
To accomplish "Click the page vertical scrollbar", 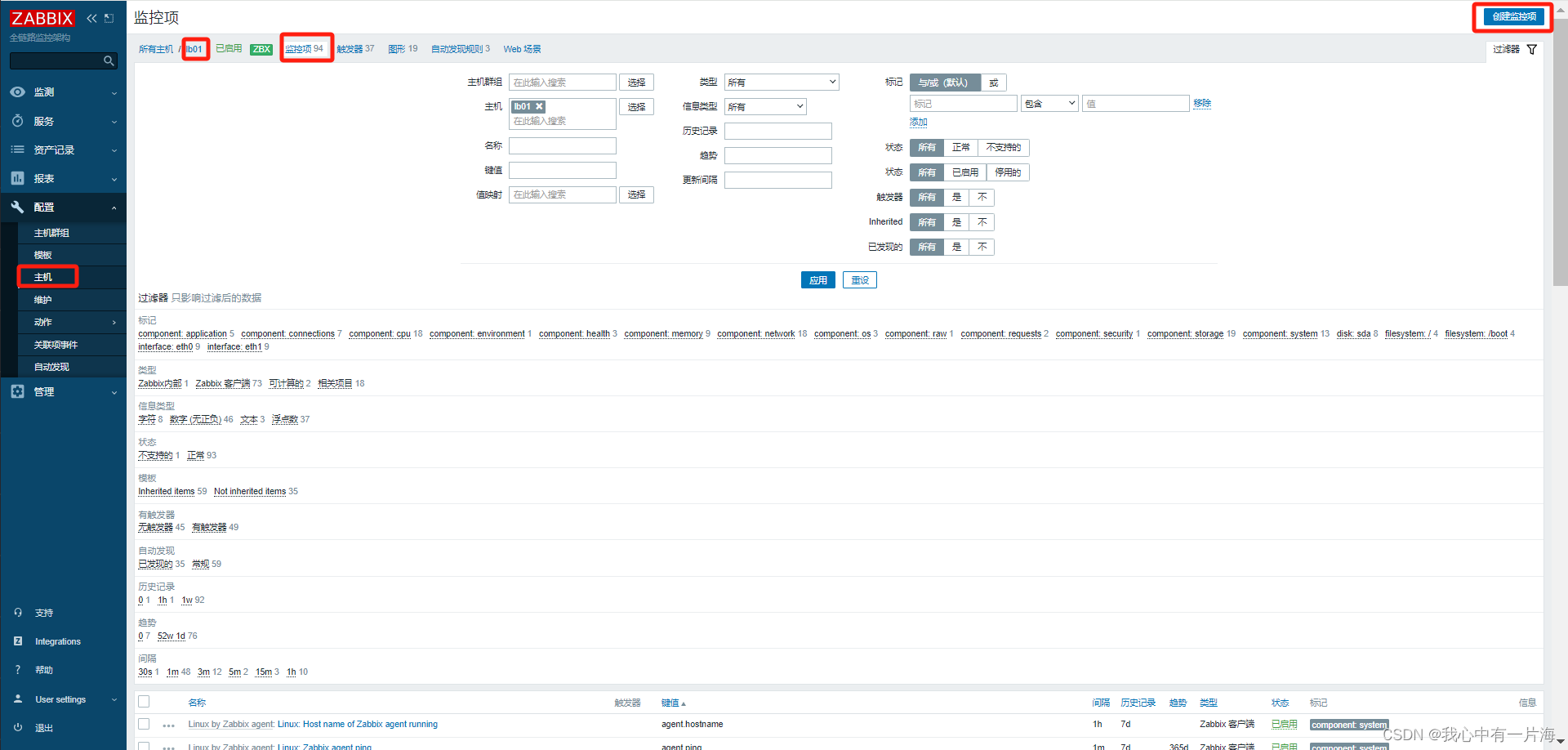I will [1560, 151].
